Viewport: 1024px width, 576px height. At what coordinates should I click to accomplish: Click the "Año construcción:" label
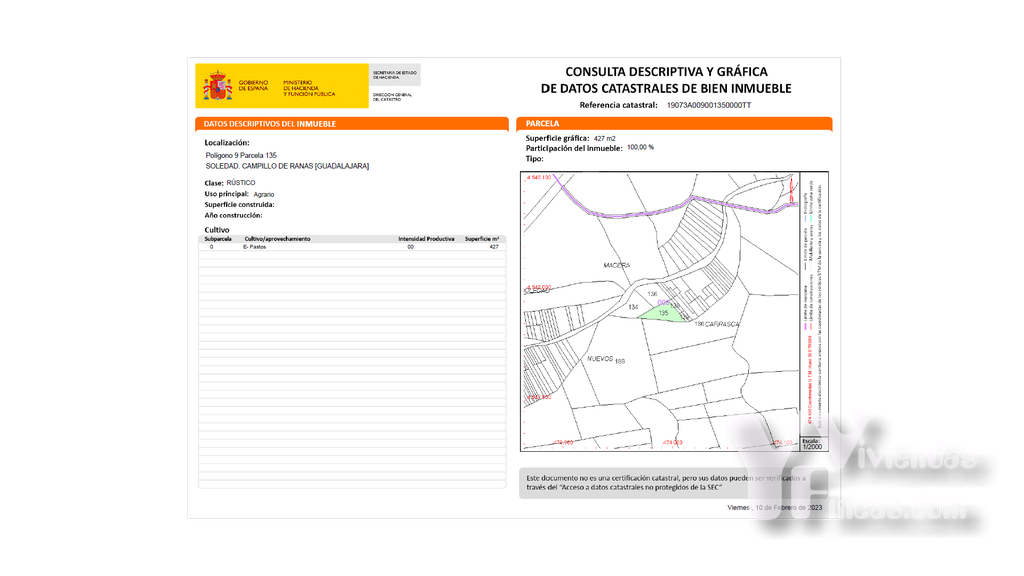[x=233, y=216]
